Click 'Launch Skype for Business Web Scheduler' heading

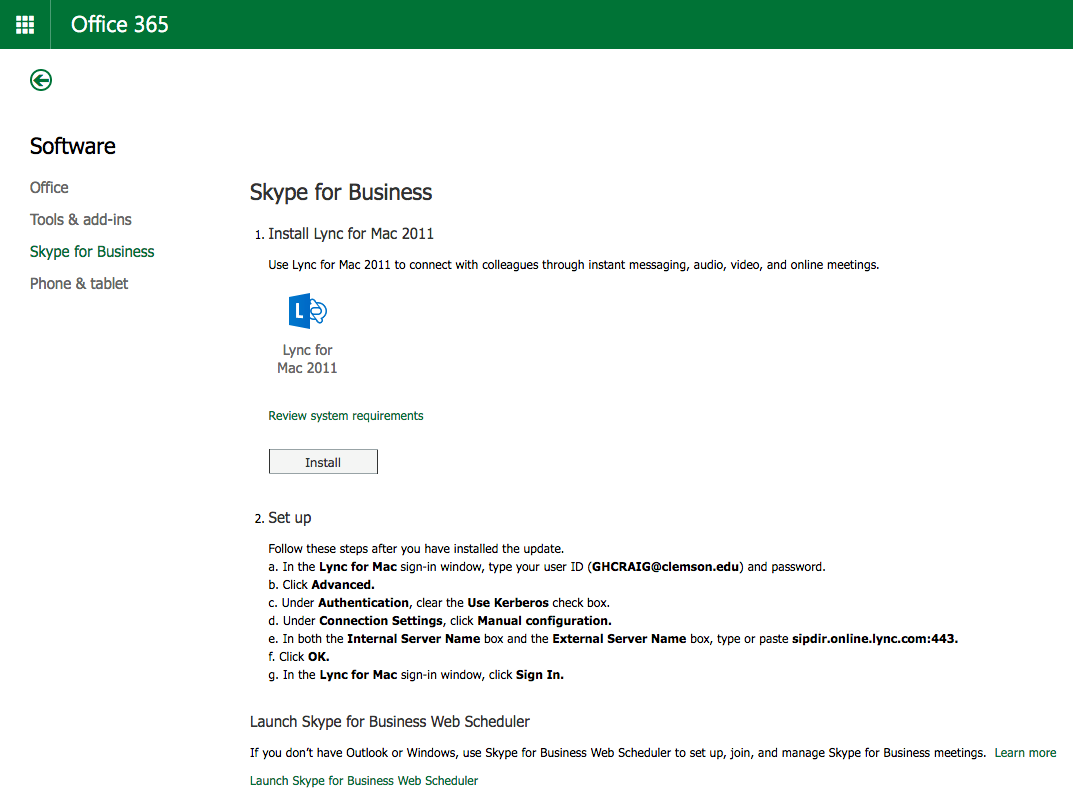pos(389,722)
